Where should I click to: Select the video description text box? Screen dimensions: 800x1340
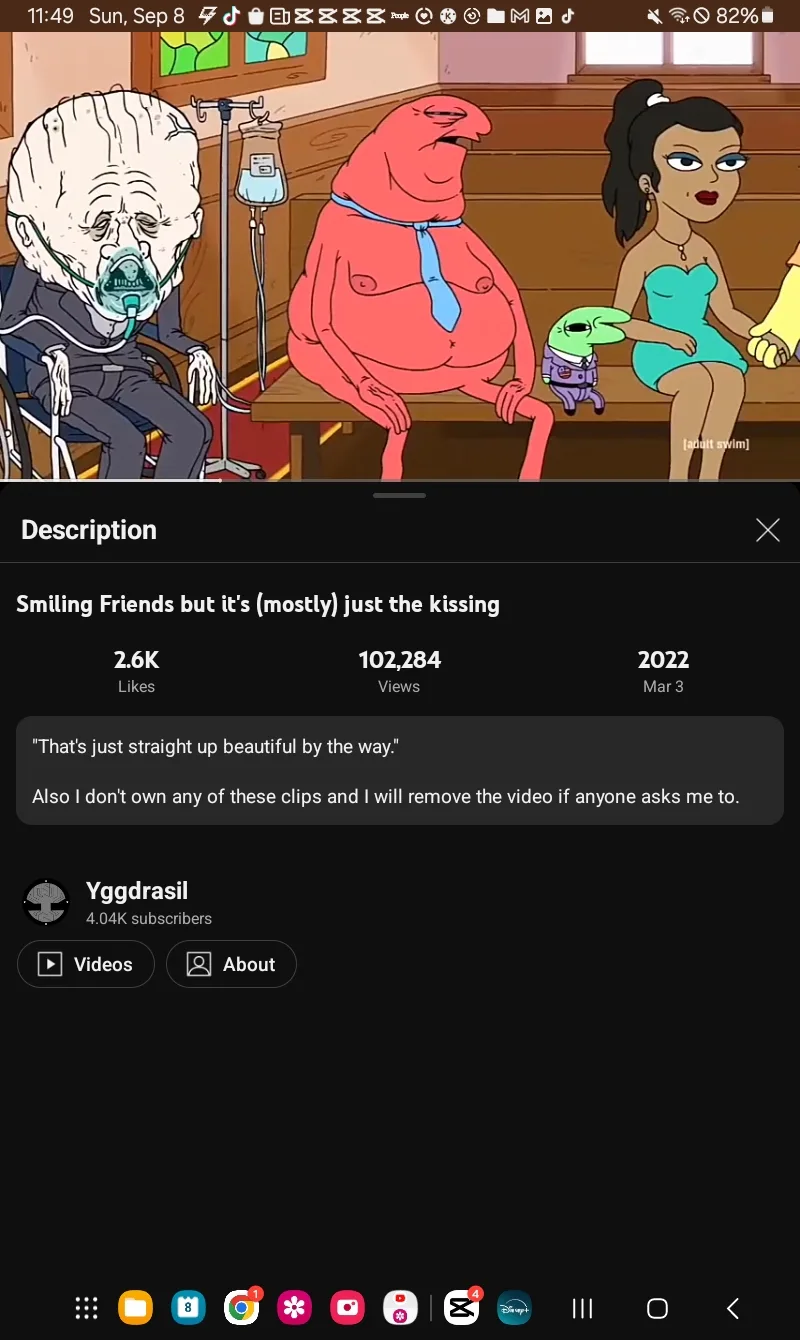400,770
